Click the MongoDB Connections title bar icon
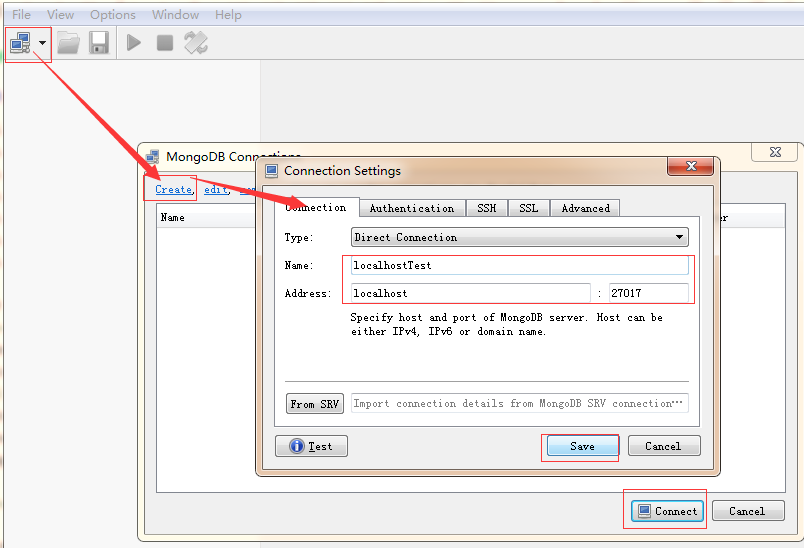This screenshot has width=804, height=548. tap(152, 157)
